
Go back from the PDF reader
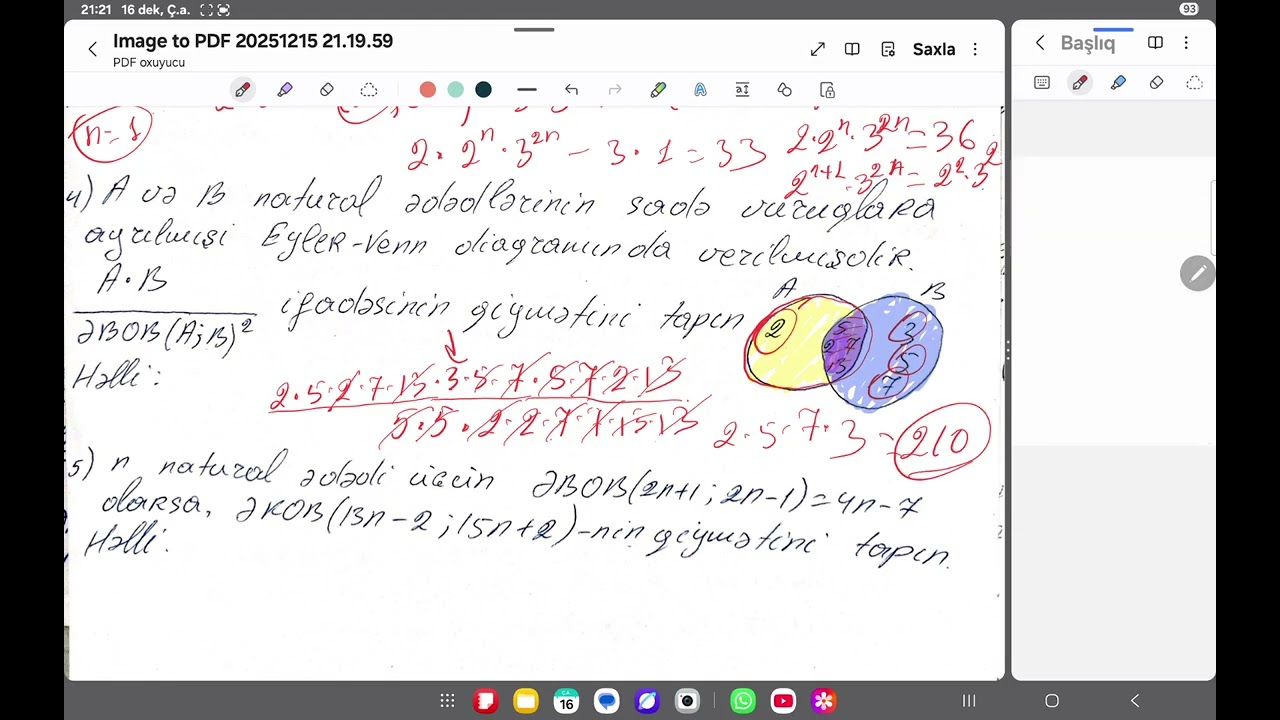click(x=92, y=49)
